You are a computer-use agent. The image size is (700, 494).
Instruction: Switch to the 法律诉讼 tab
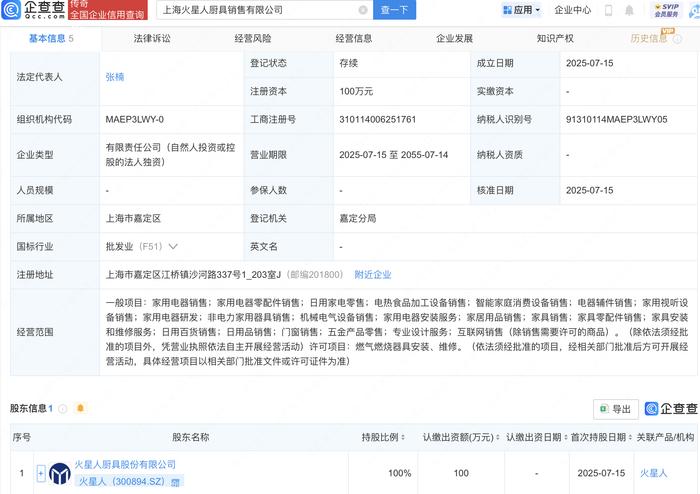pyautogui.click(x=152, y=38)
